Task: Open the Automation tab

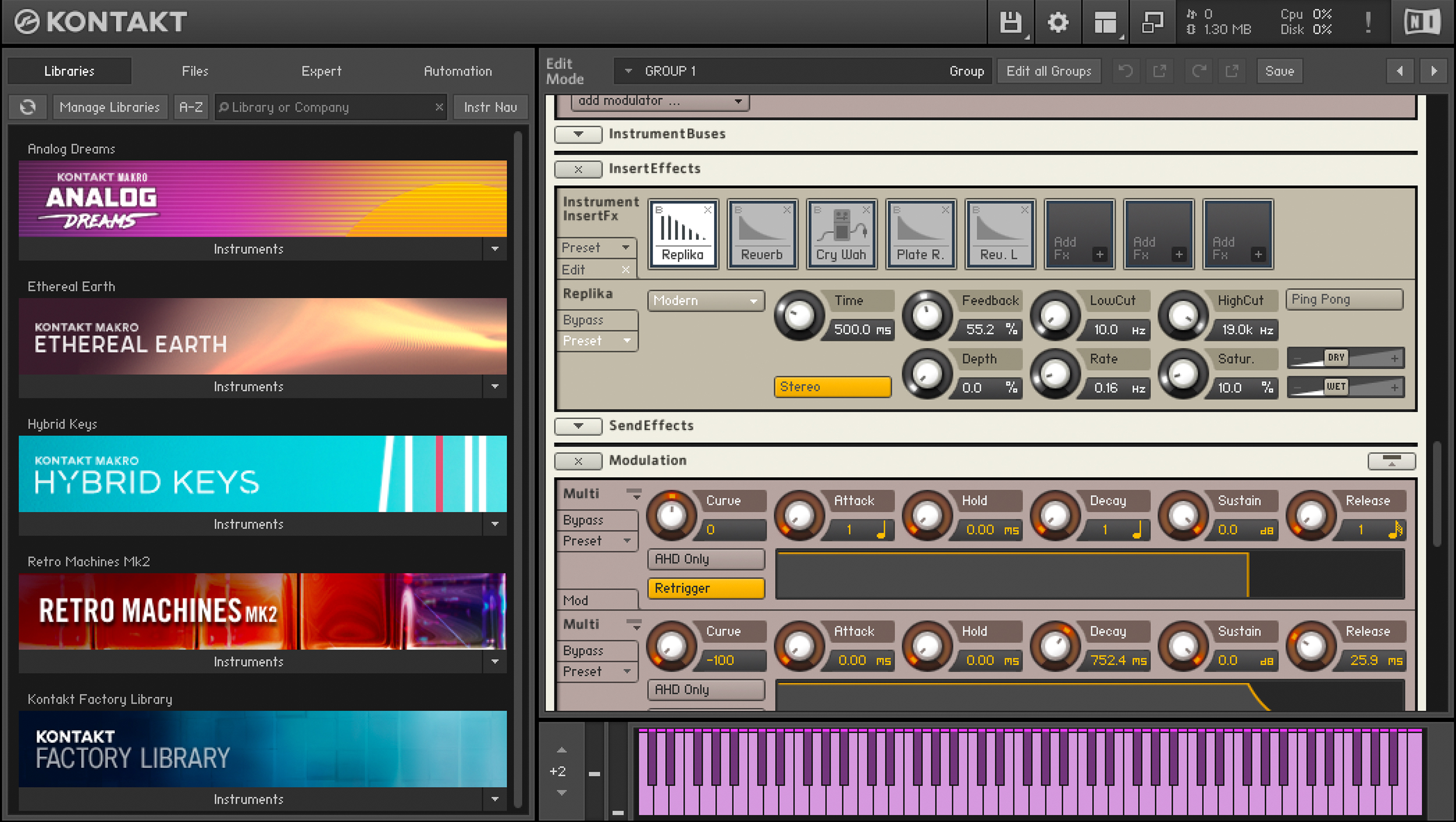Action: point(458,70)
